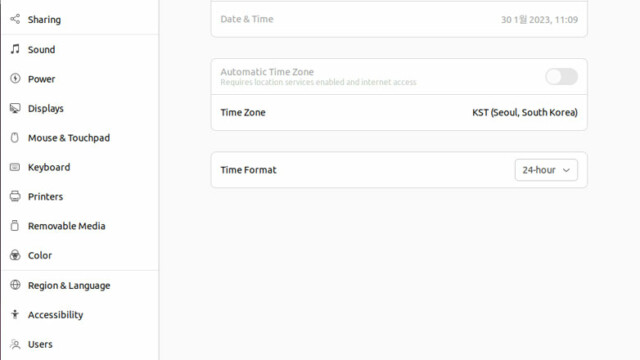This screenshot has width=640, height=360.
Task: Click the Keyboard icon in sidebar
Action: click(15, 167)
